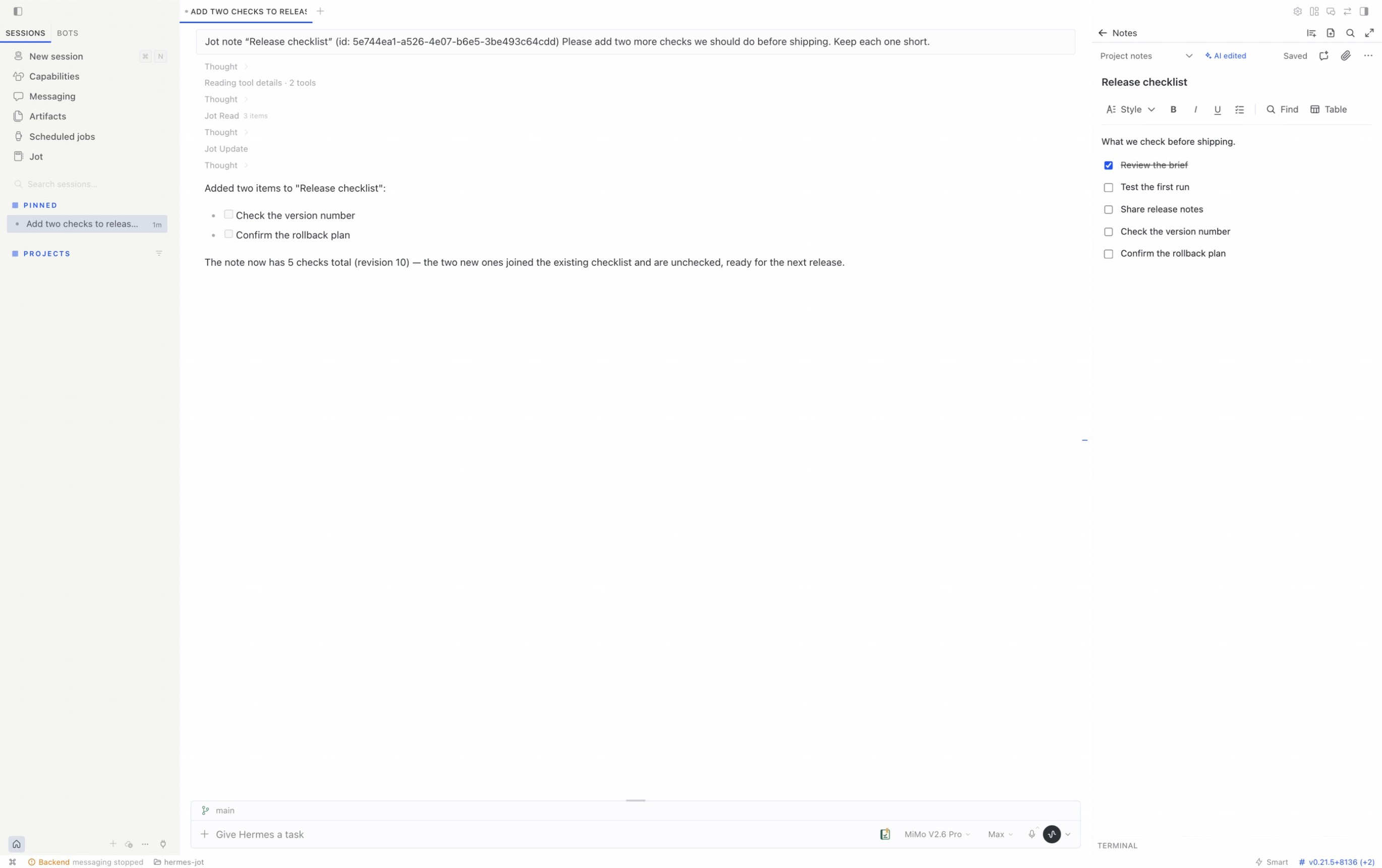Image resolution: width=1382 pixels, height=868 pixels.
Task: Click the AI comment bubble icon beside Saved
Action: 1323,55
